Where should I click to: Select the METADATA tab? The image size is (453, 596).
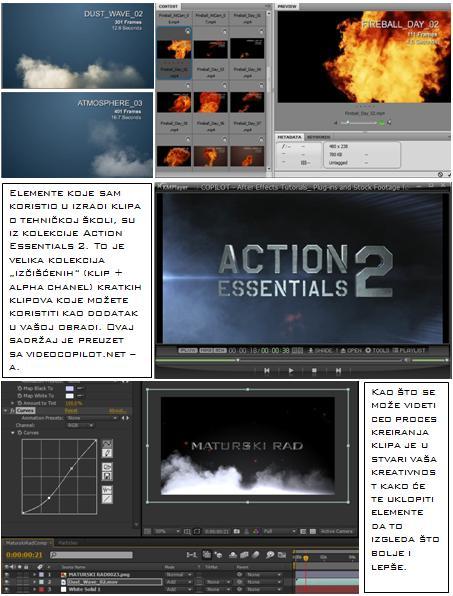(x=290, y=137)
